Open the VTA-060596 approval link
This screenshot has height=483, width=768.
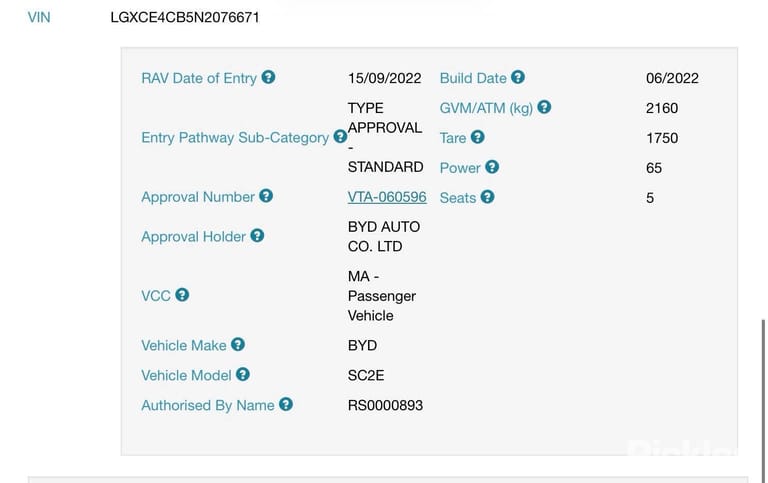click(387, 197)
